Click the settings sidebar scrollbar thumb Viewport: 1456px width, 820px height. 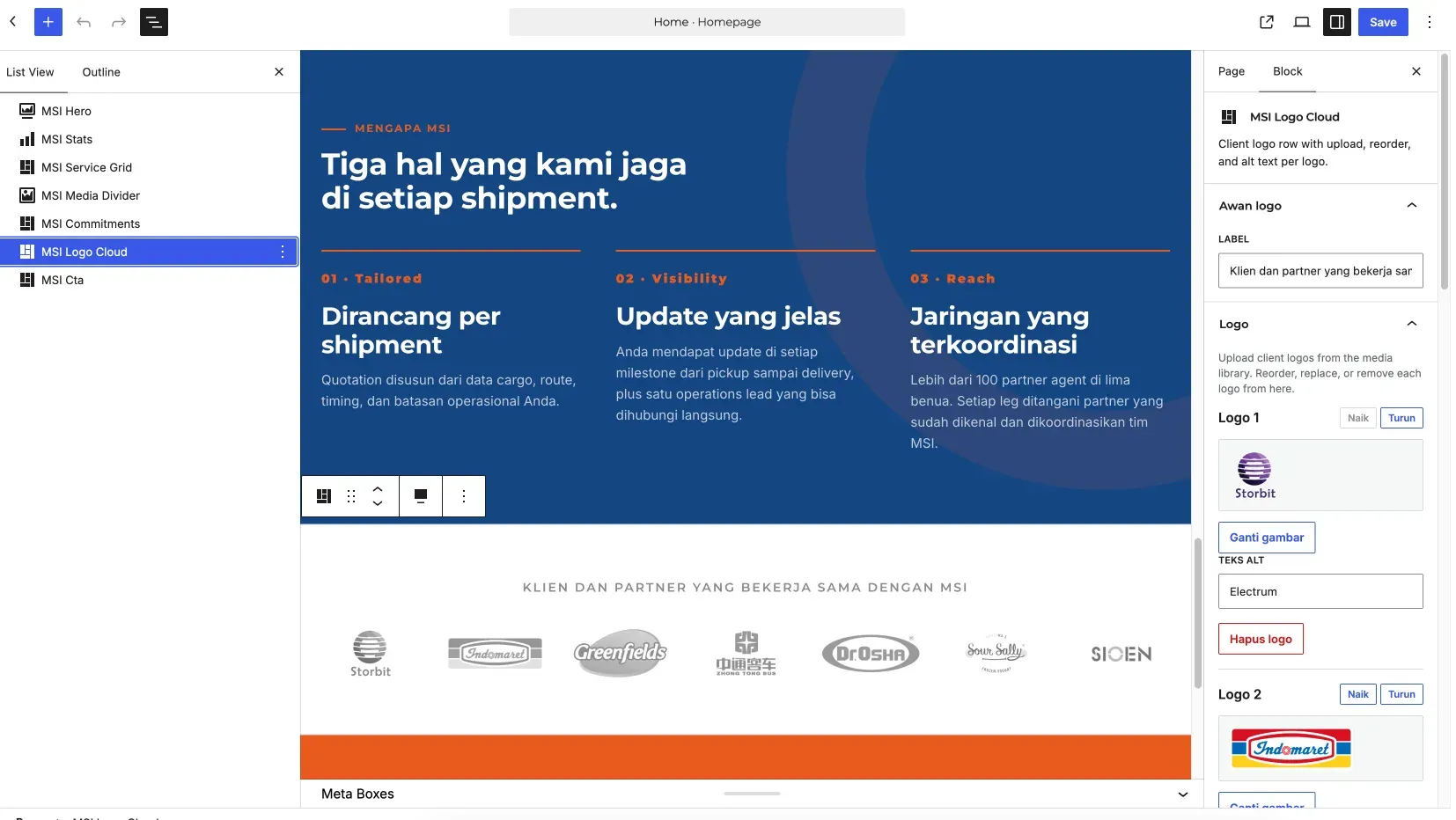click(x=1445, y=172)
